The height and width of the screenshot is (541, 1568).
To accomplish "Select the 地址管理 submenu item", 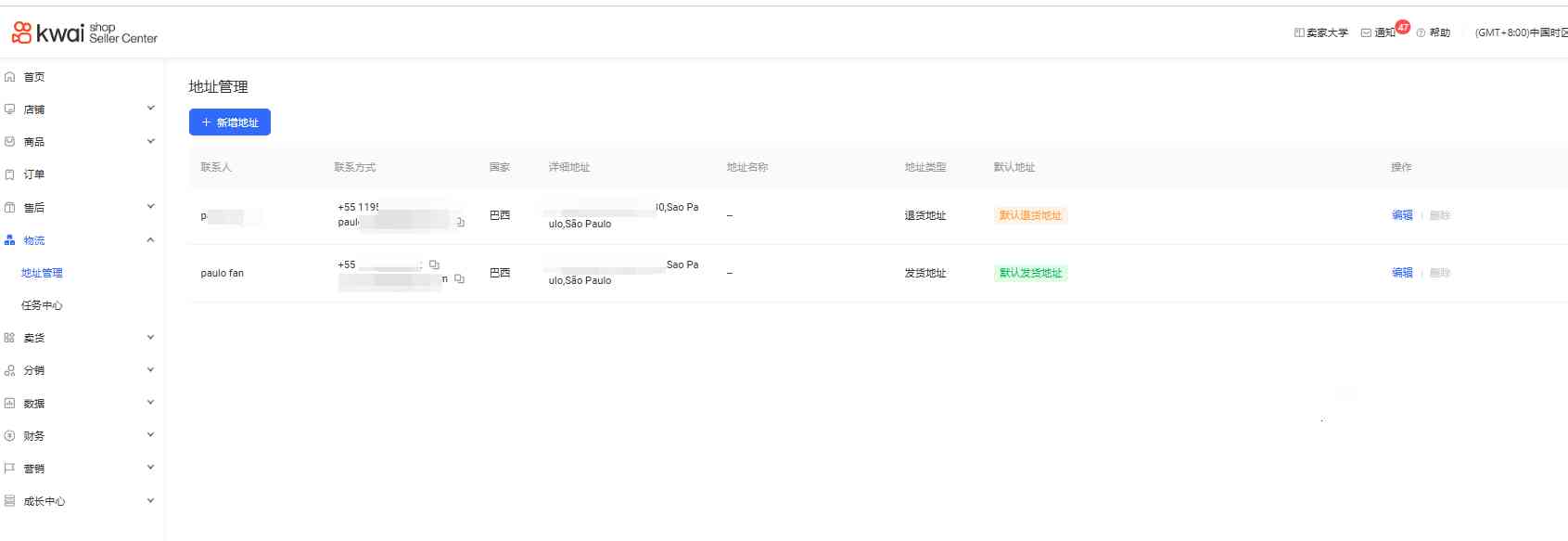I will point(43,273).
